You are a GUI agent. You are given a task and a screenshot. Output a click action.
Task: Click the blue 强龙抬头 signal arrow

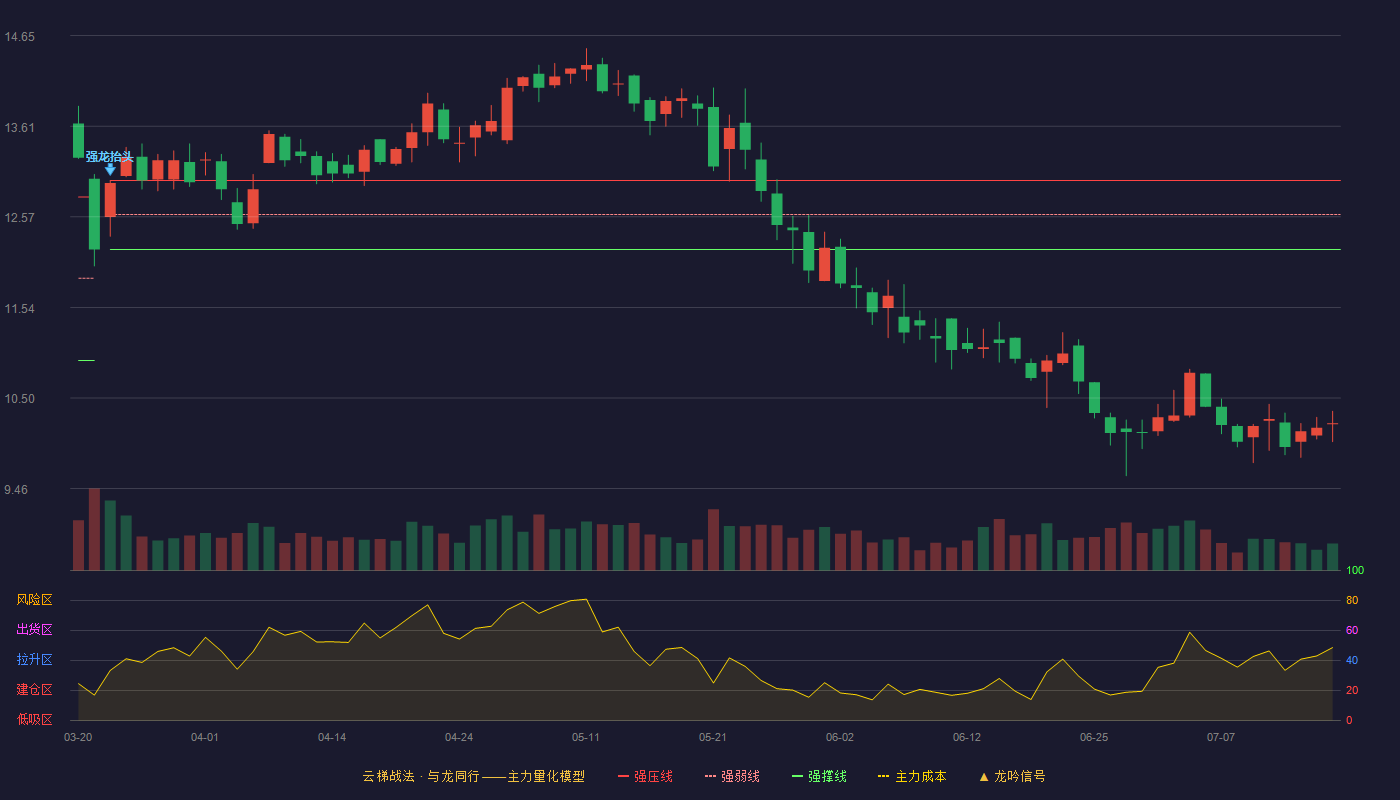click(x=110, y=169)
